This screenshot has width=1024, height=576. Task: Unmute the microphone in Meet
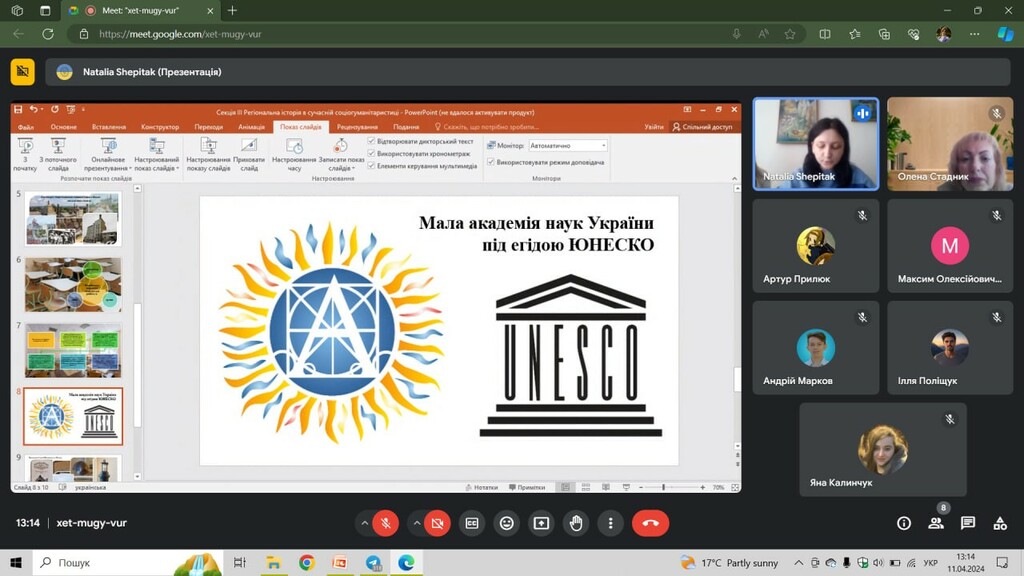click(386, 523)
